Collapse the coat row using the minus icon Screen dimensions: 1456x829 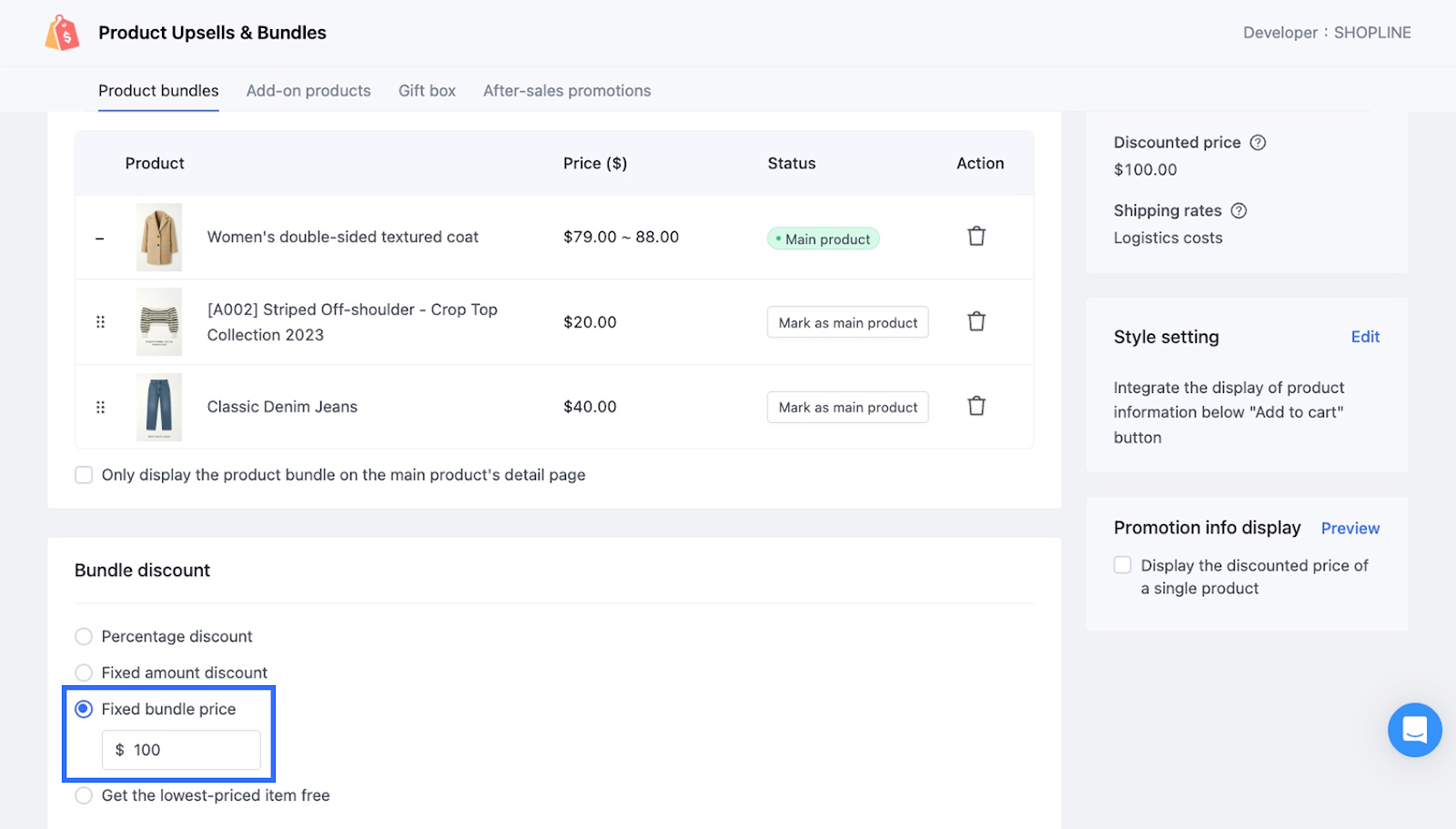tap(100, 238)
